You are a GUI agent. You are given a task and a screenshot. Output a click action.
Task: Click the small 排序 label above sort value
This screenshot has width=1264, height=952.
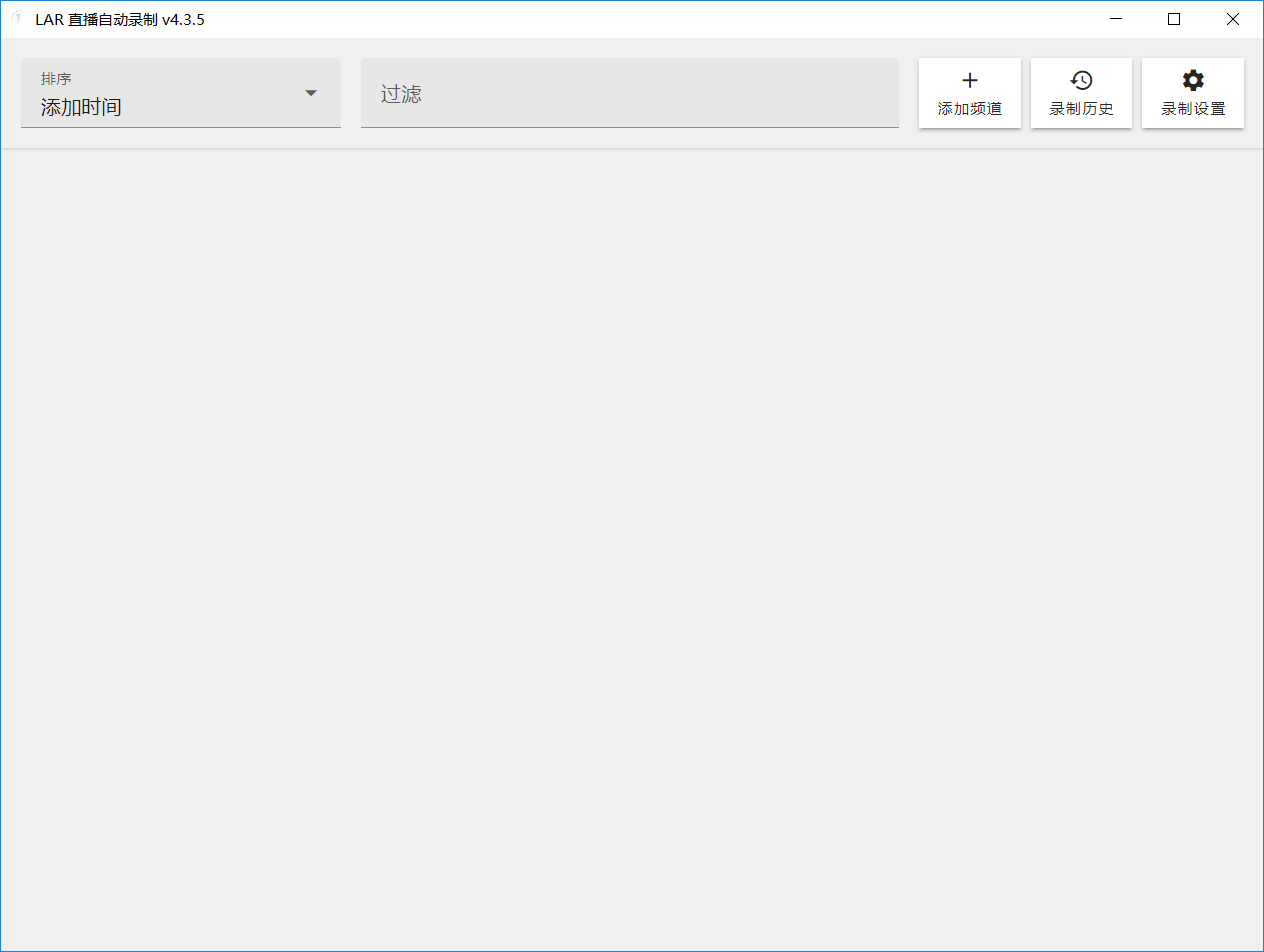pos(56,79)
